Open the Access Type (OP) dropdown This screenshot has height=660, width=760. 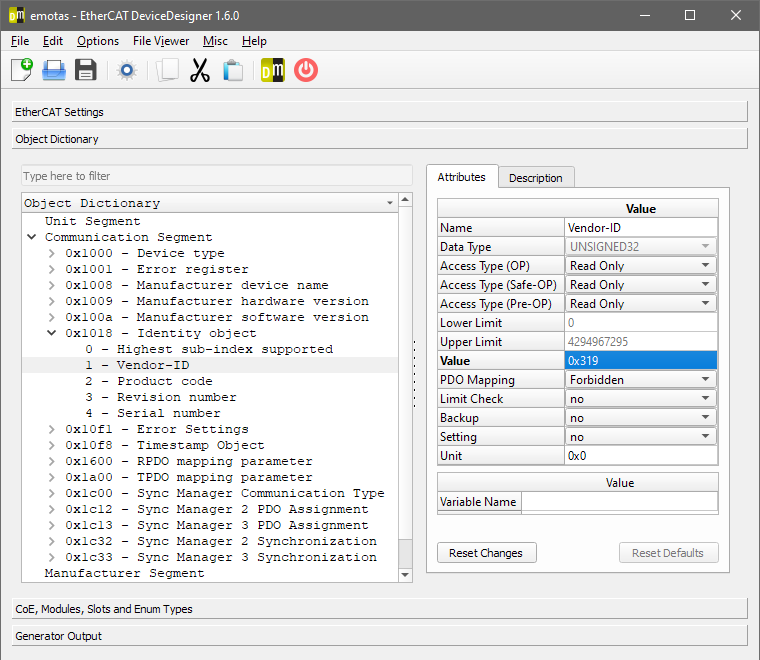640,266
